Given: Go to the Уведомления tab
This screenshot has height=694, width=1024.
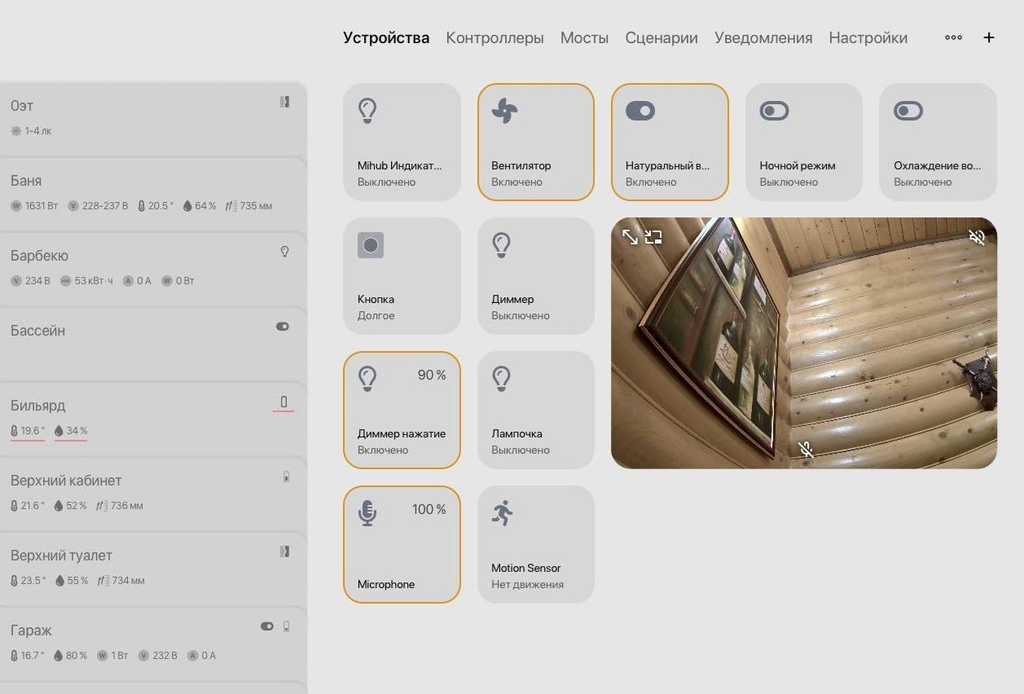Looking at the screenshot, I should point(763,38).
